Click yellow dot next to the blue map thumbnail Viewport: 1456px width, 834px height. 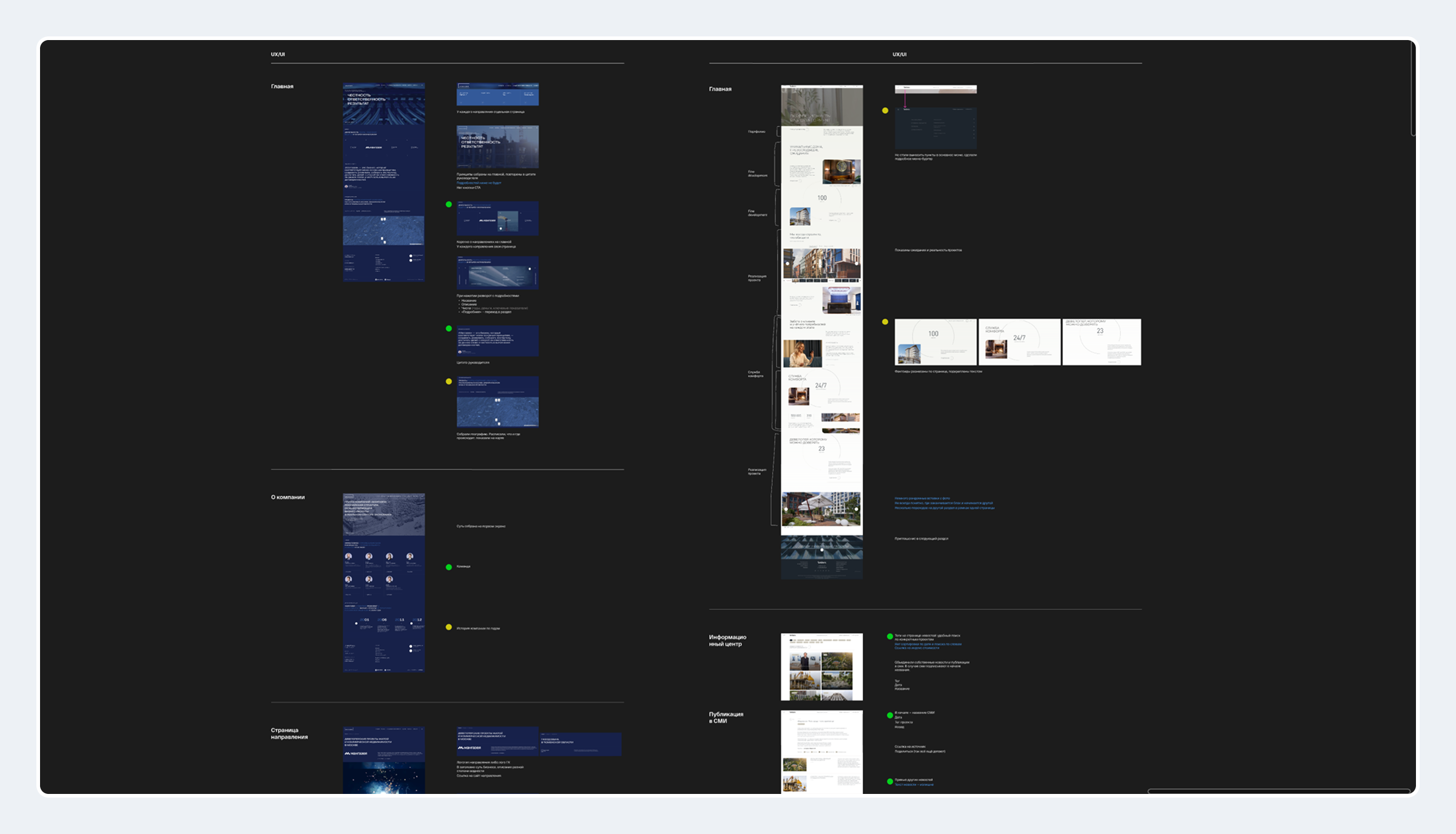tap(449, 382)
